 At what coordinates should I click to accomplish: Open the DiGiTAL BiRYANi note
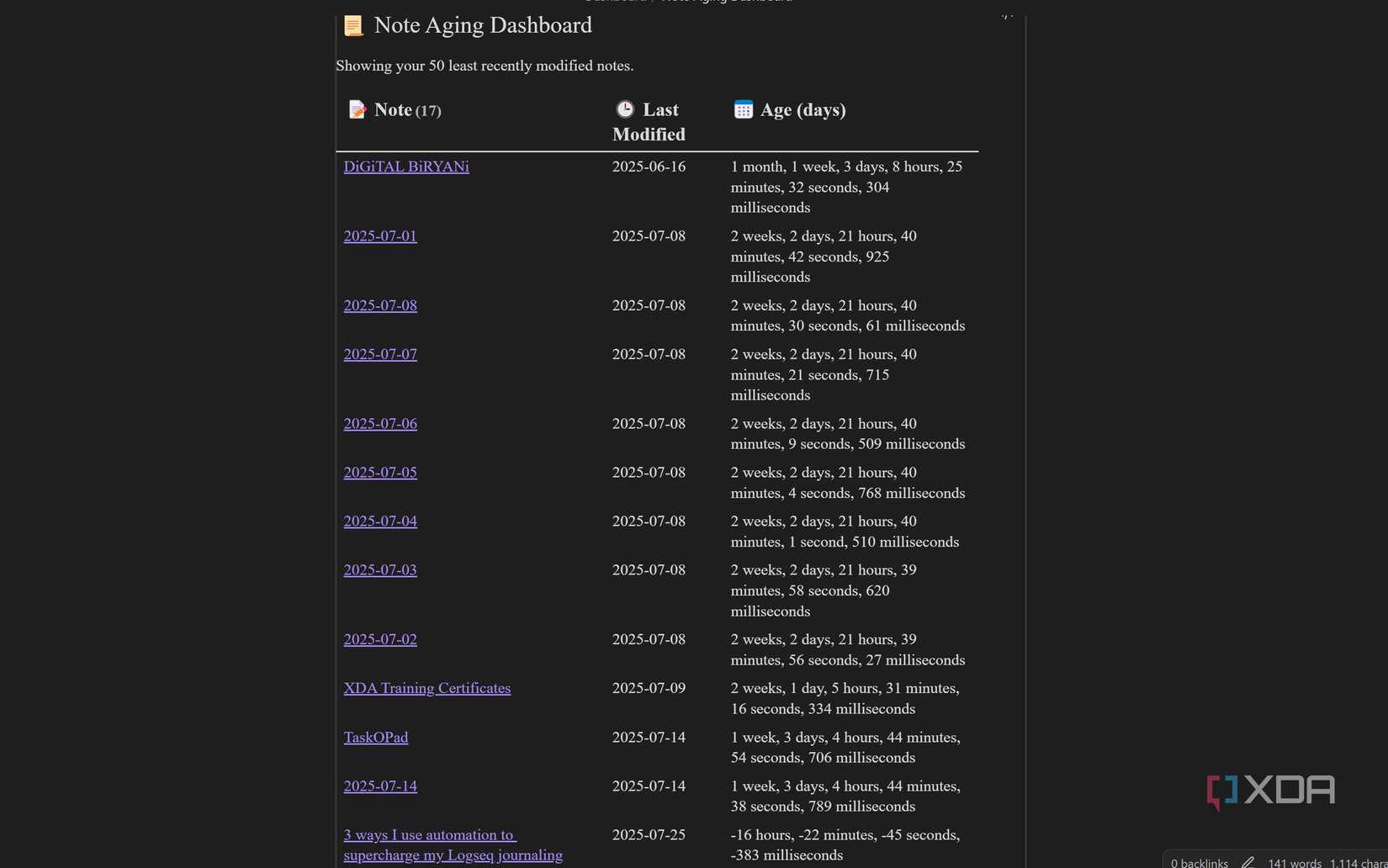406,167
